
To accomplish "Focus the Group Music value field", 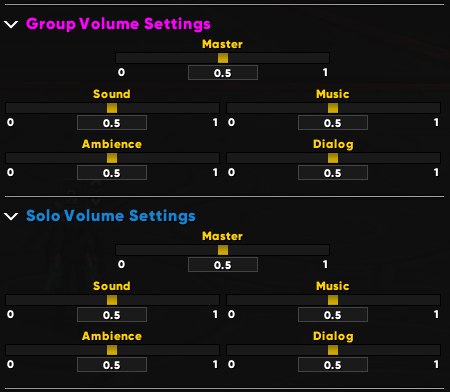I will tap(333, 123).
